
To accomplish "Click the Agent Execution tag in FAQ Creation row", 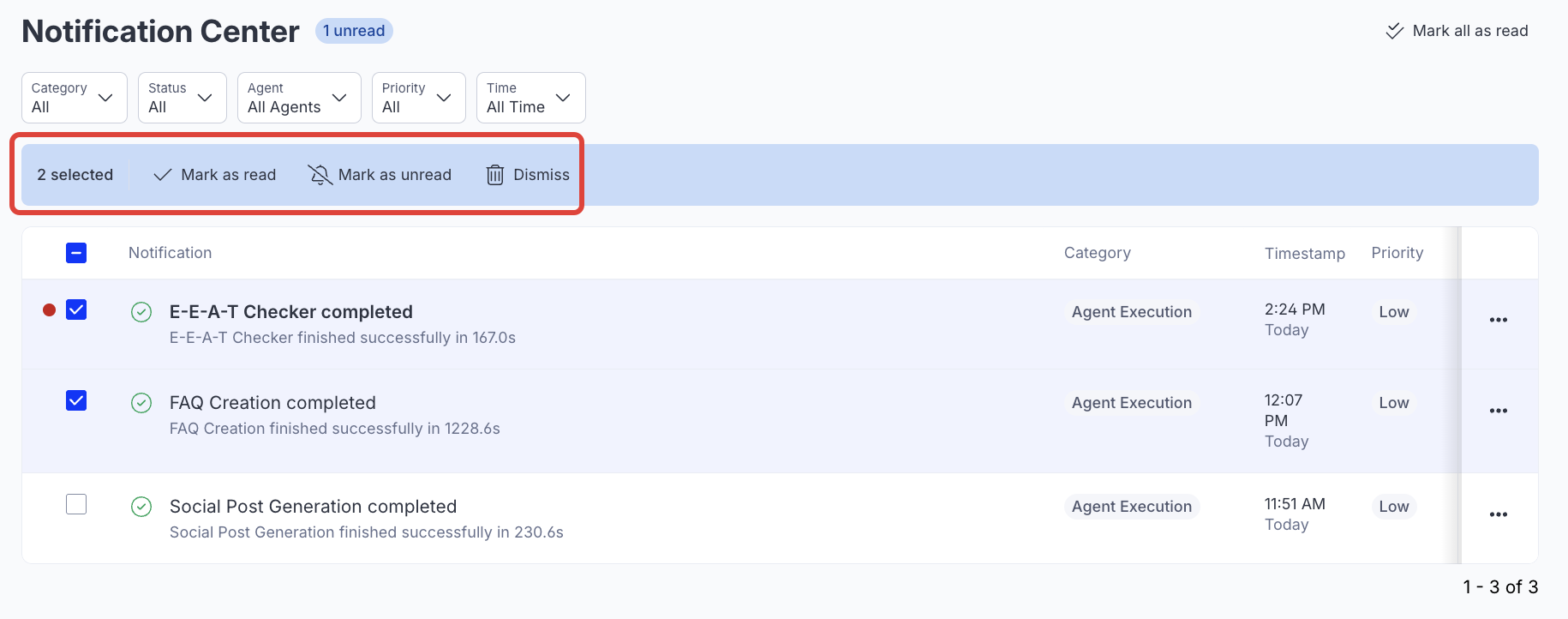I will click(1132, 403).
